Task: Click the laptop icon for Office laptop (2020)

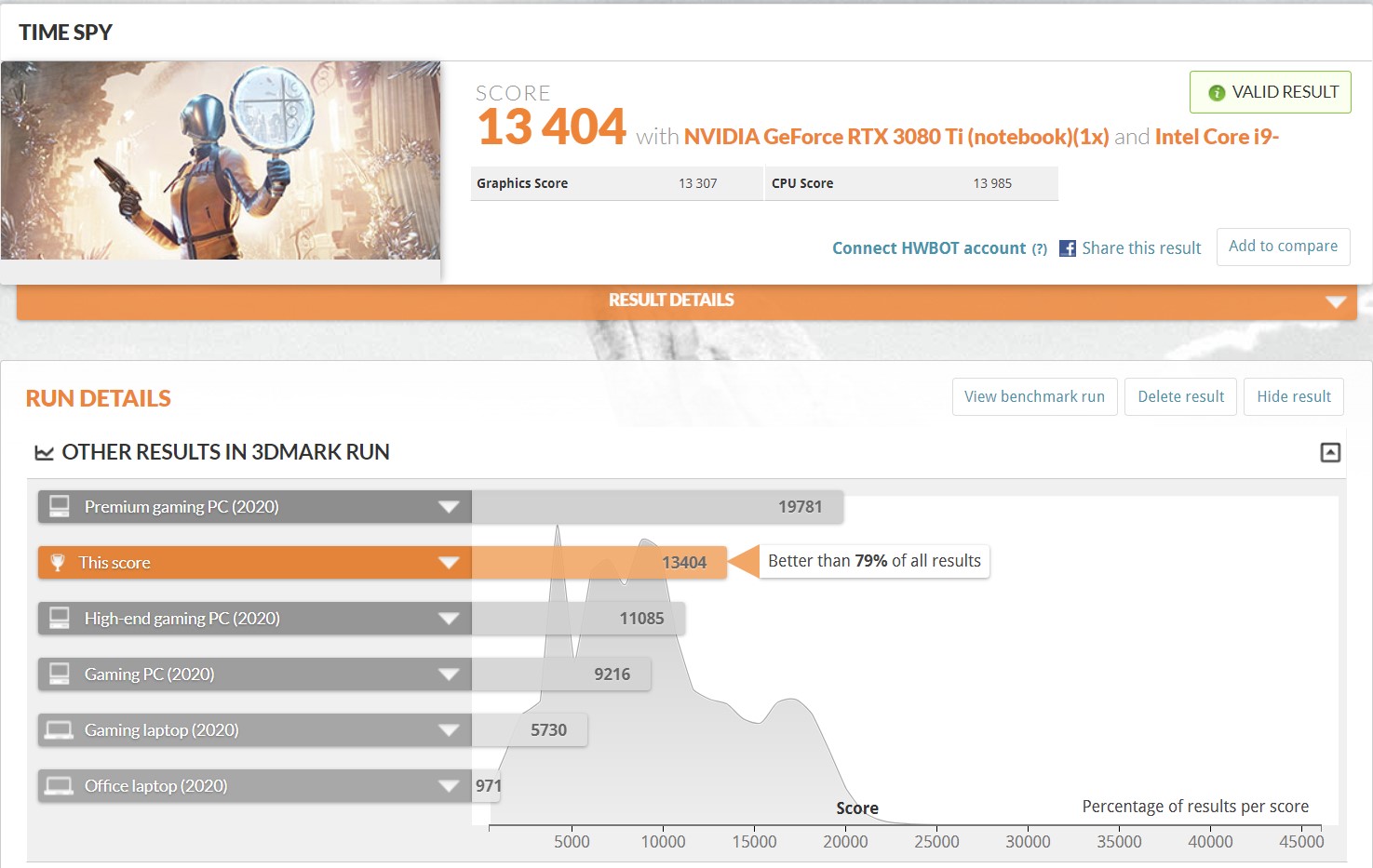Action: tap(60, 786)
